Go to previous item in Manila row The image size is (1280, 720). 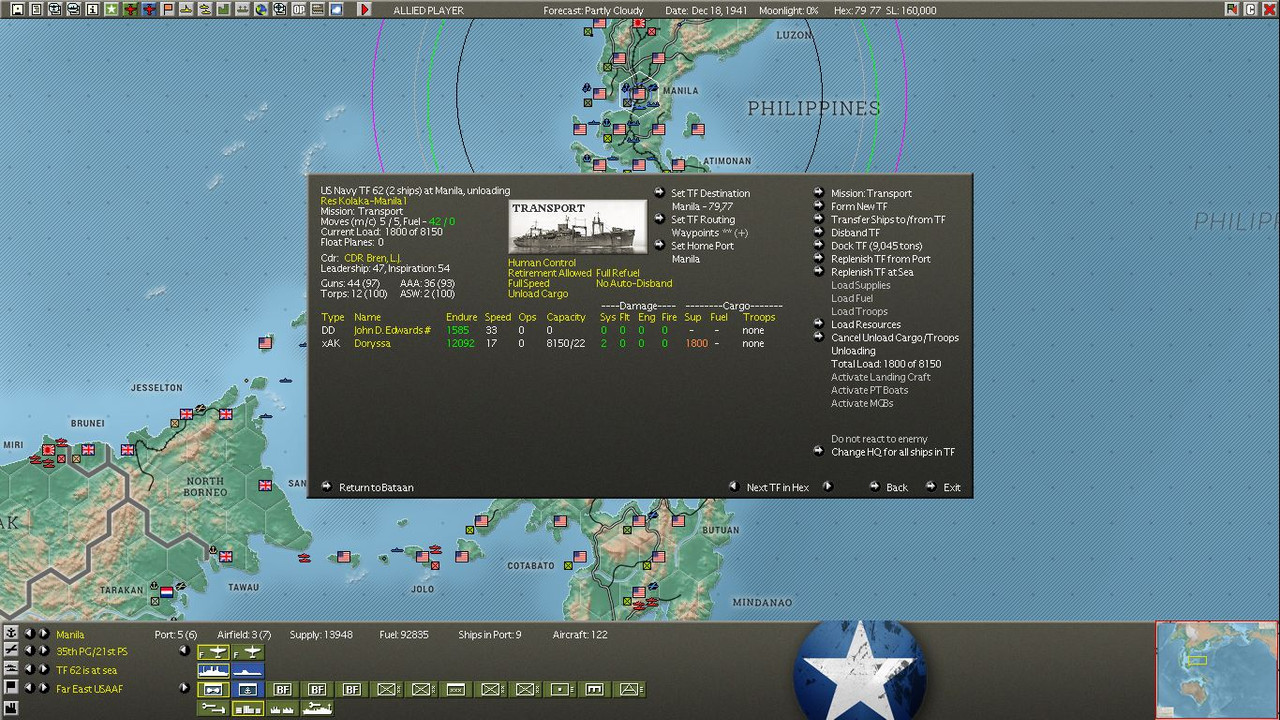(x=29, y=634)
